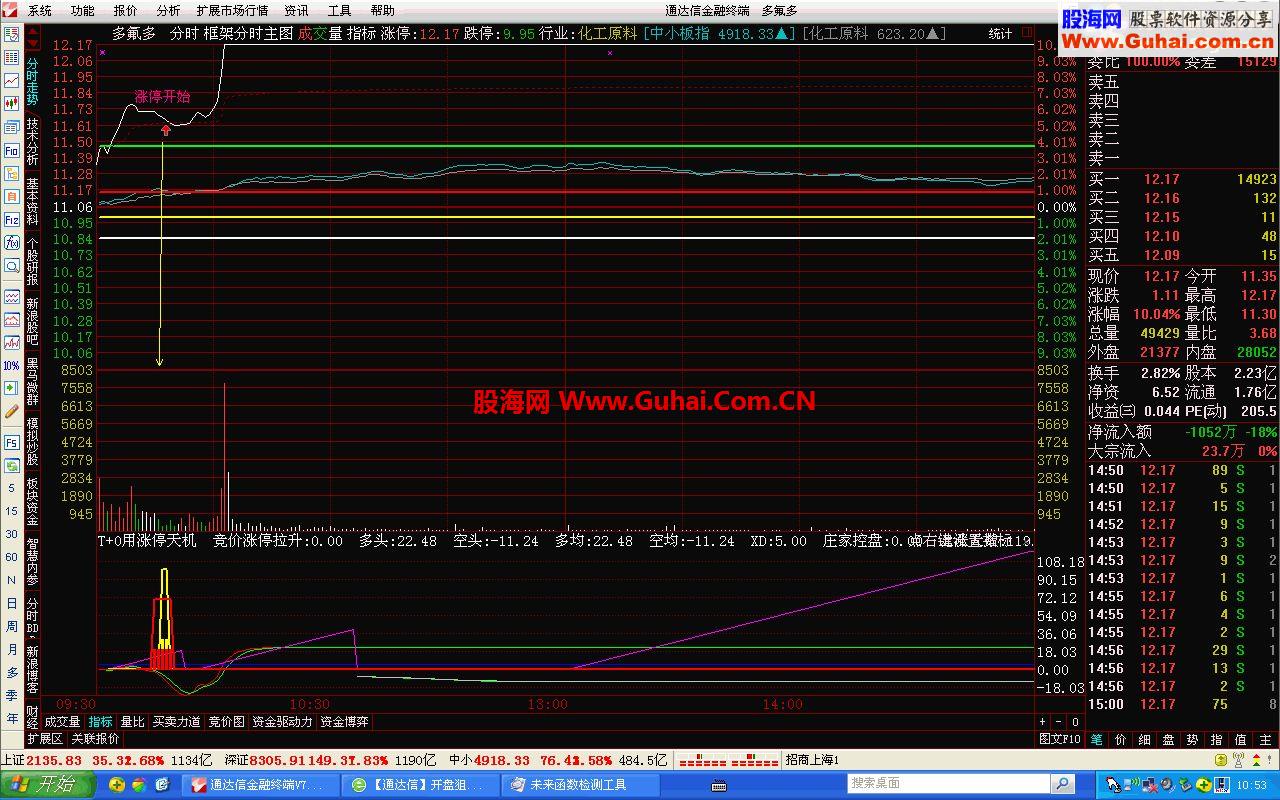1280x800 pixels.
Task: Select the 60-minute period button
Action: pos(11,558)
